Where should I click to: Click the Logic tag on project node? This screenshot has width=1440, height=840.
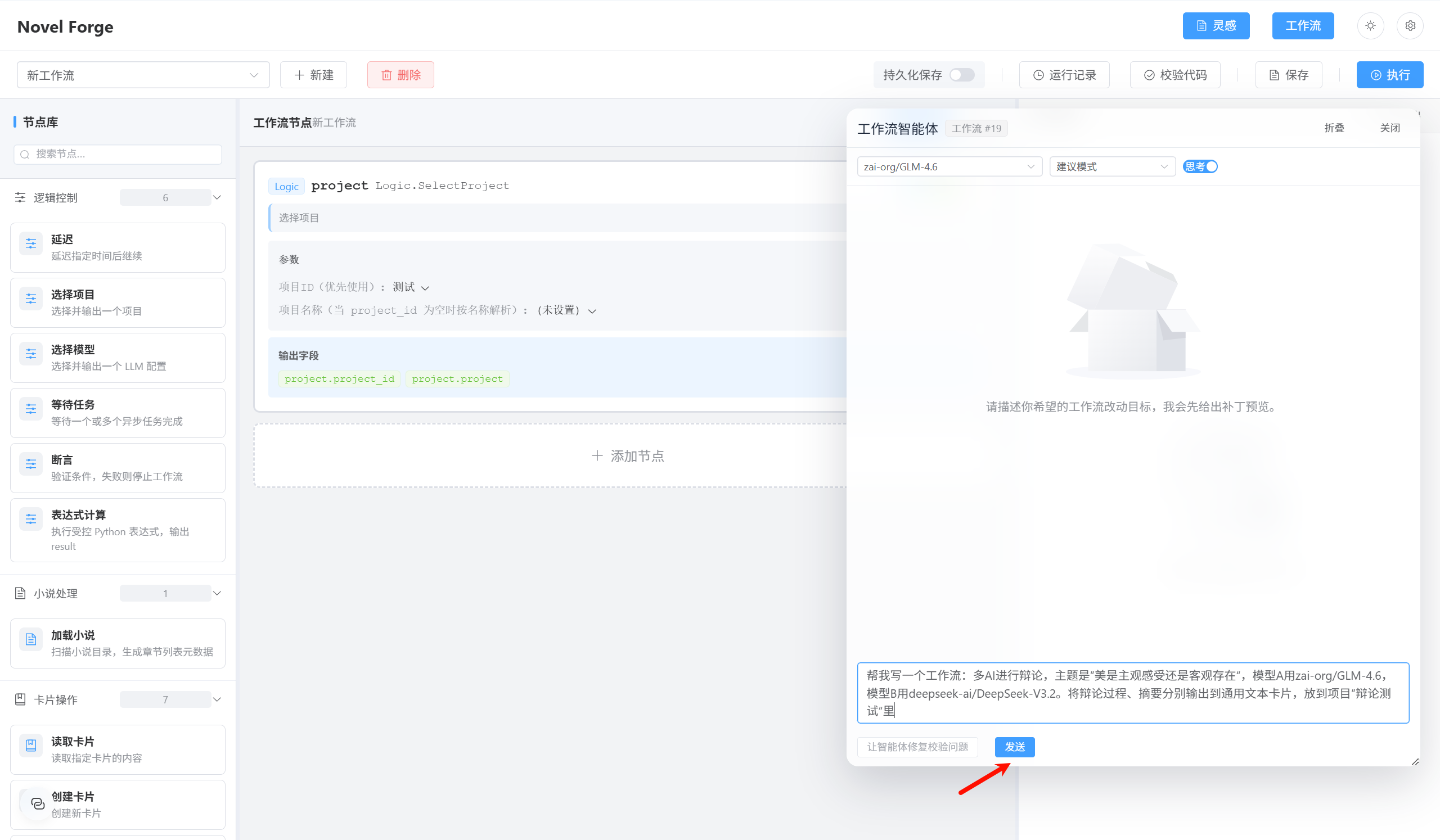(x=286, y=186)
